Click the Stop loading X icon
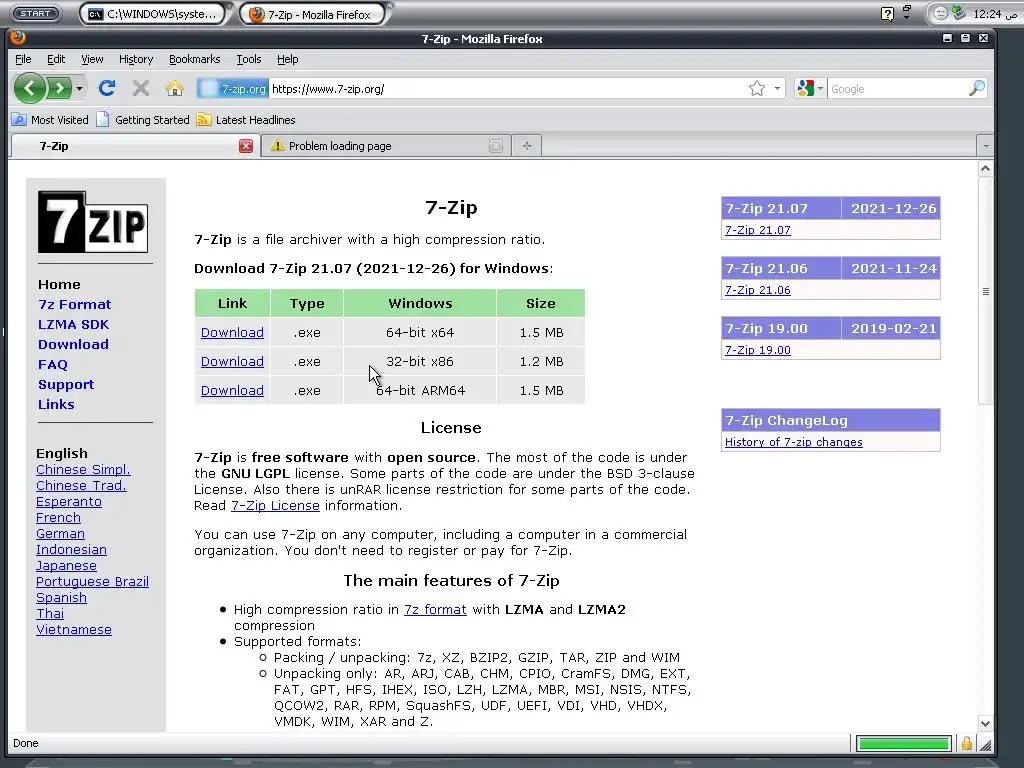The image size is (1024, 768). point(140,88)
